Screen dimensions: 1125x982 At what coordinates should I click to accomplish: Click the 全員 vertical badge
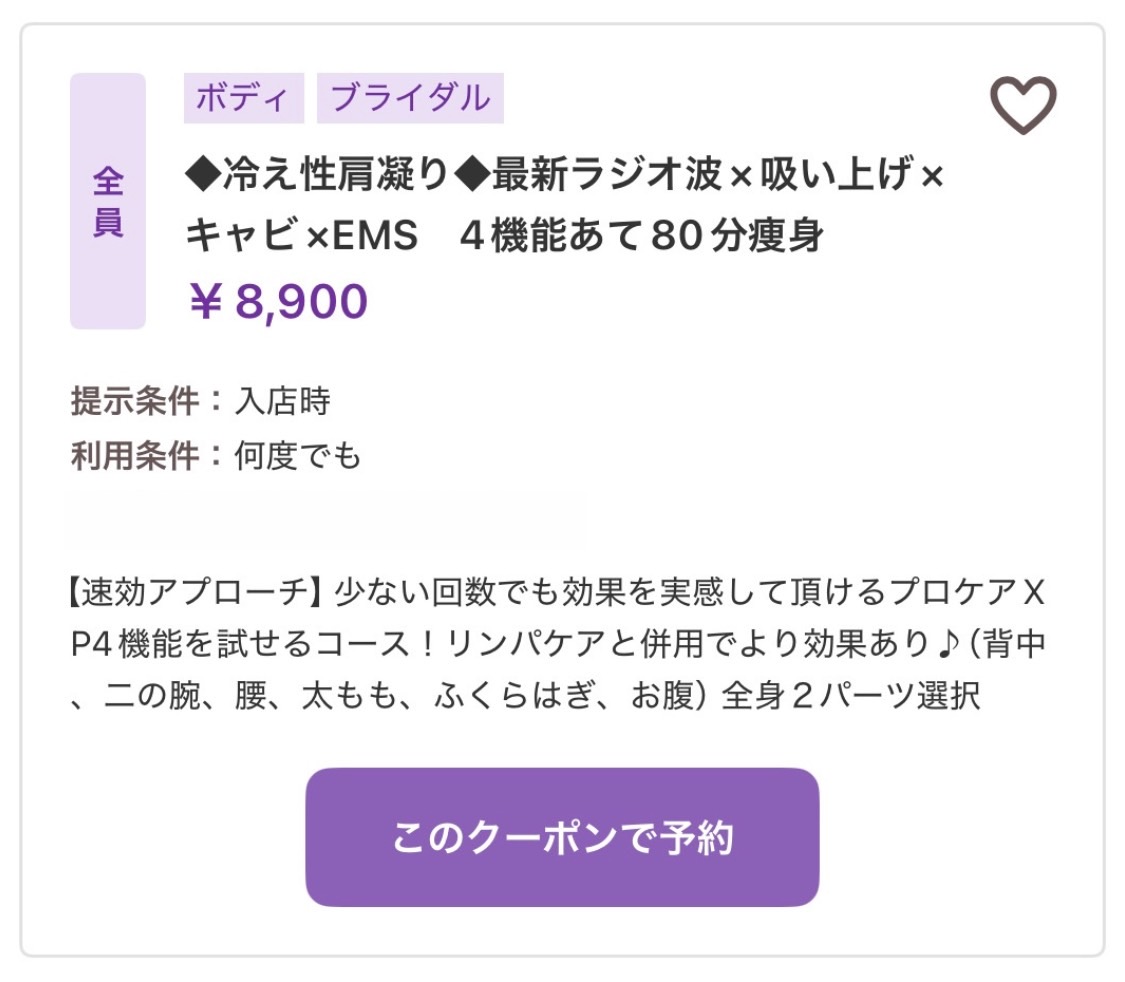pos(108,201)
